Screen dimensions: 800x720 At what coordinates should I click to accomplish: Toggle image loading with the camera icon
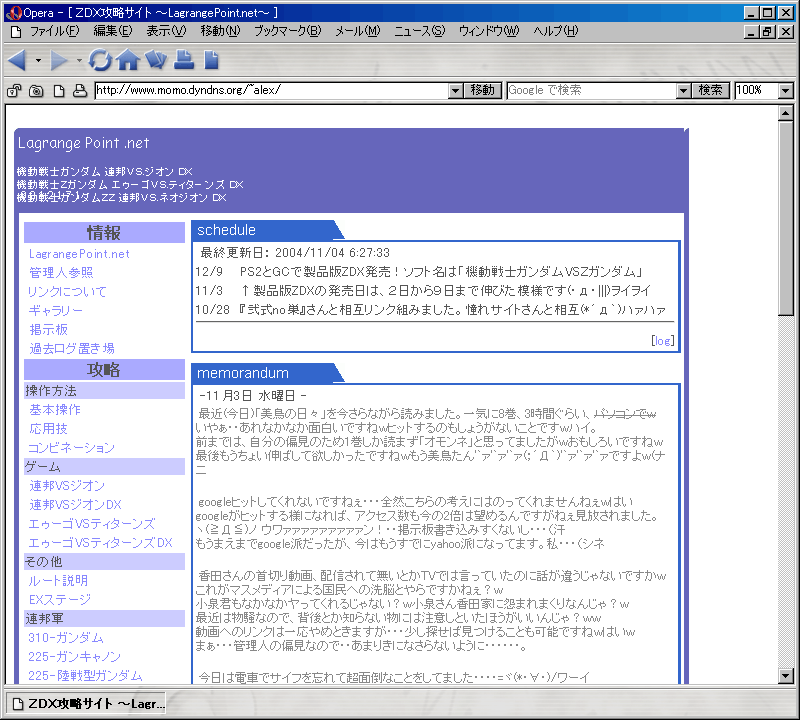[x=36, y=91]
